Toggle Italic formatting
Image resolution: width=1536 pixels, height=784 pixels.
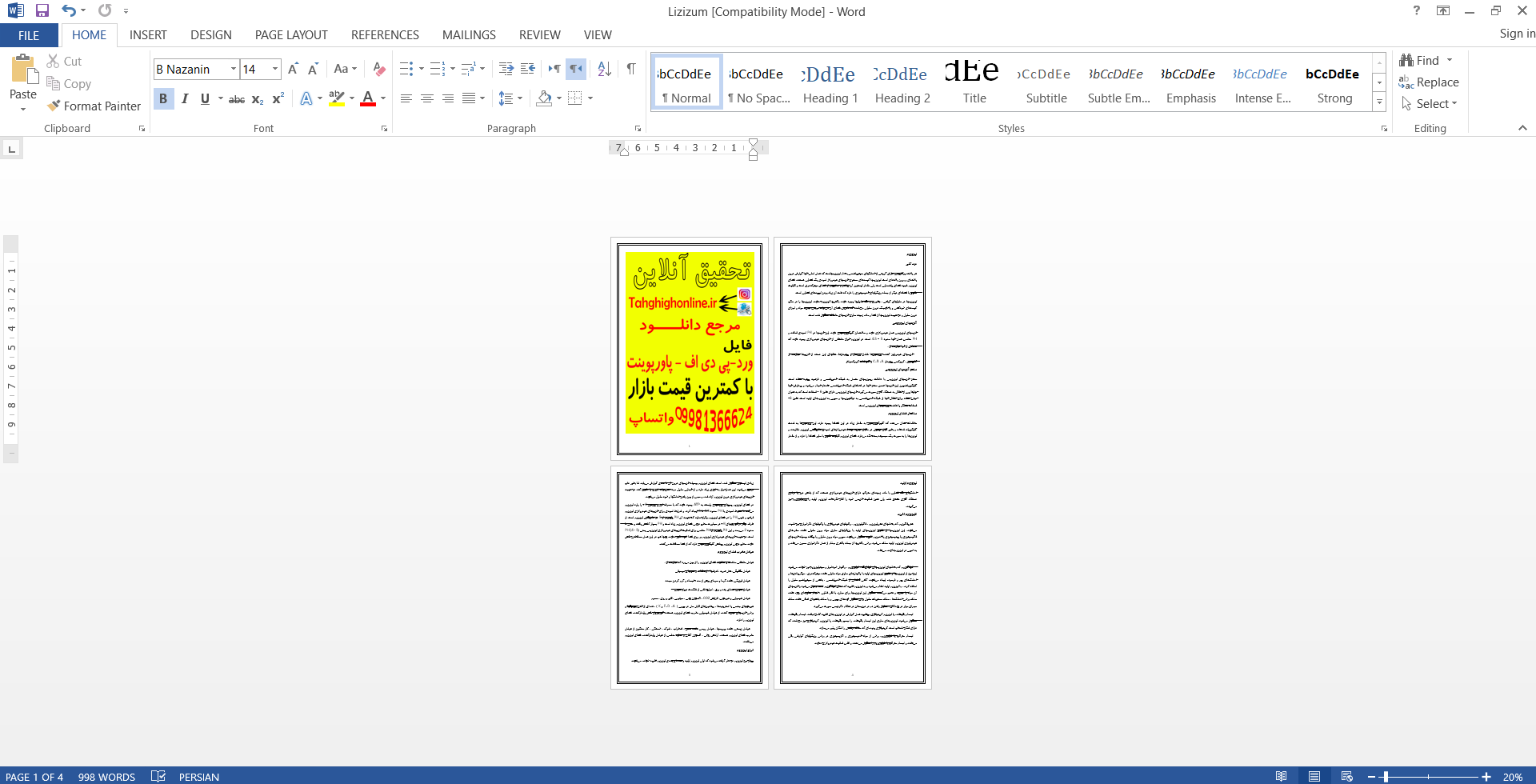(185, 99)
